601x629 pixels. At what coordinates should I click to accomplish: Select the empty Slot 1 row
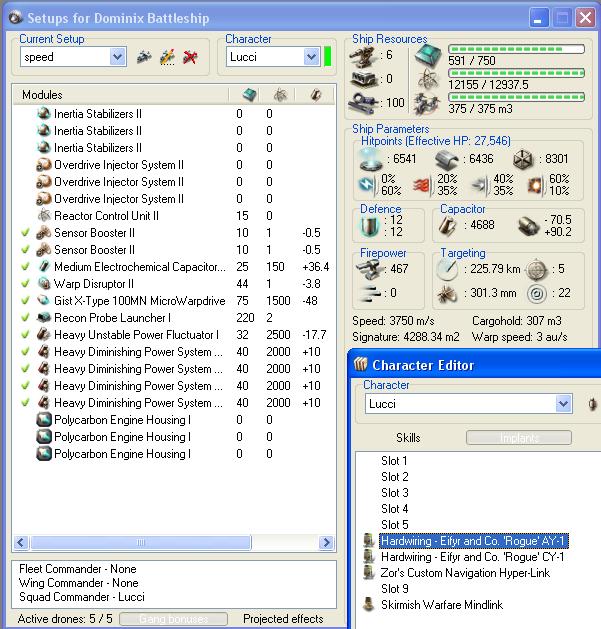394,461
